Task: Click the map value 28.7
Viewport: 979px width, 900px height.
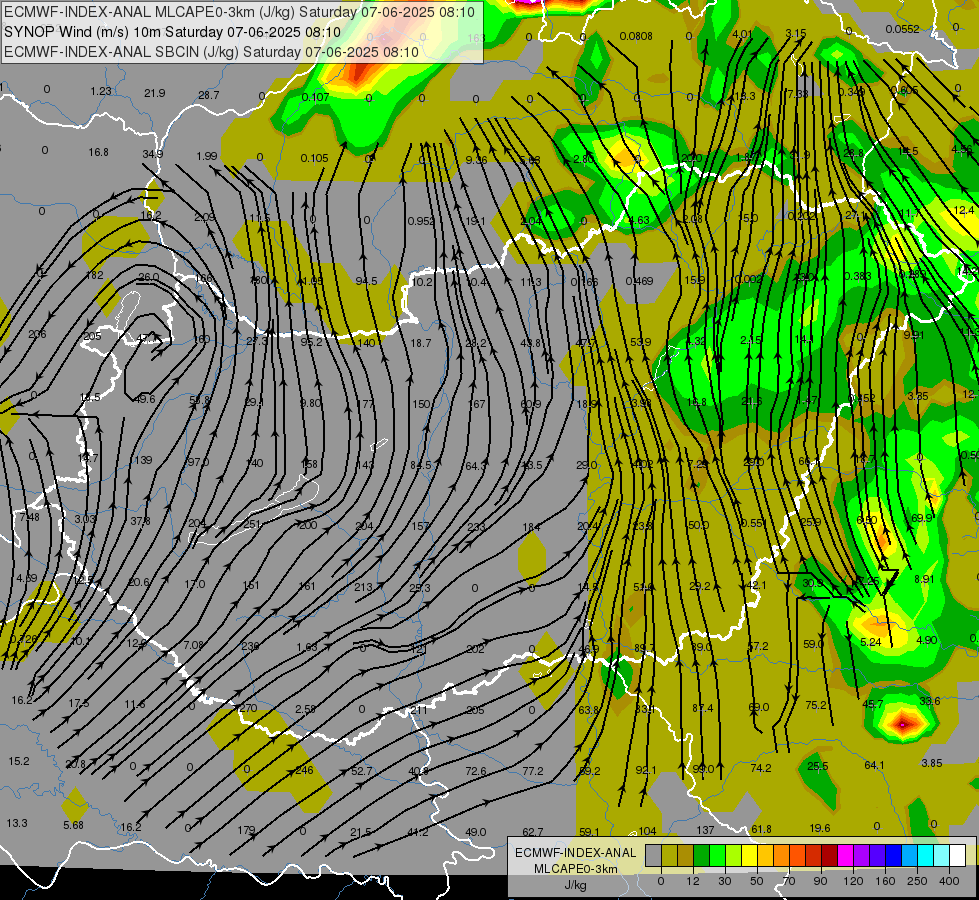Action: [209, 95]
